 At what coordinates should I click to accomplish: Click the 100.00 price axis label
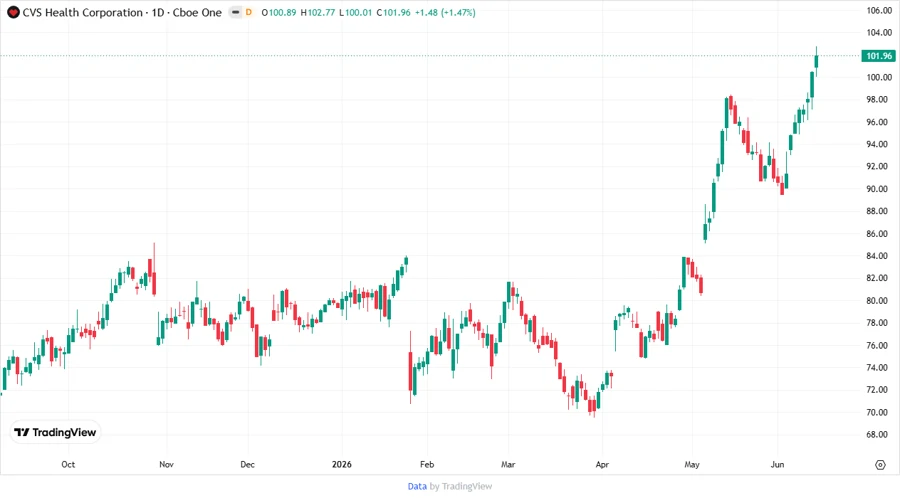pos(879,77)
